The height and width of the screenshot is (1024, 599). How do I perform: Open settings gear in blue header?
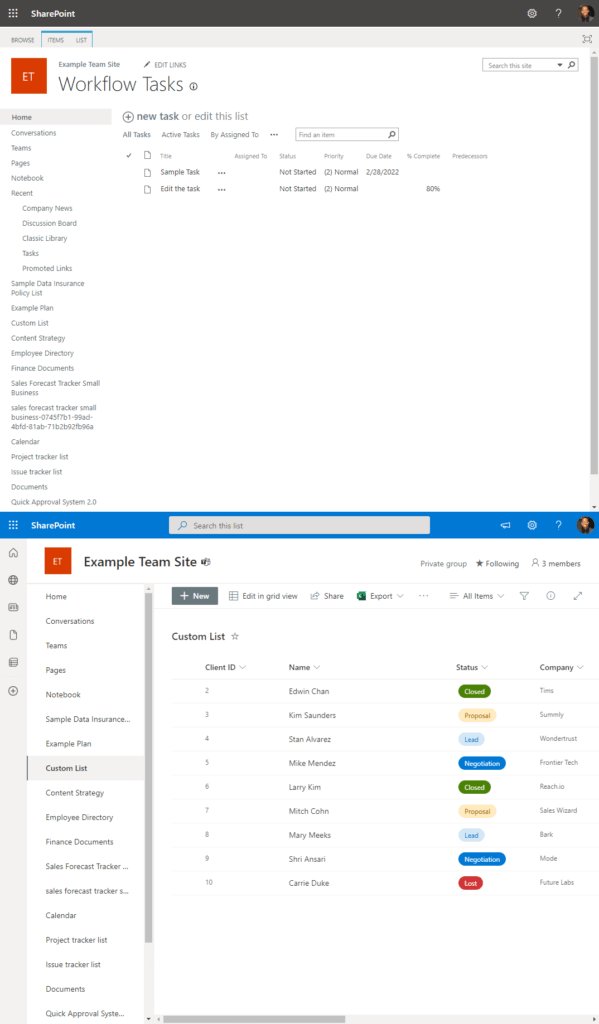click(532, 525)
